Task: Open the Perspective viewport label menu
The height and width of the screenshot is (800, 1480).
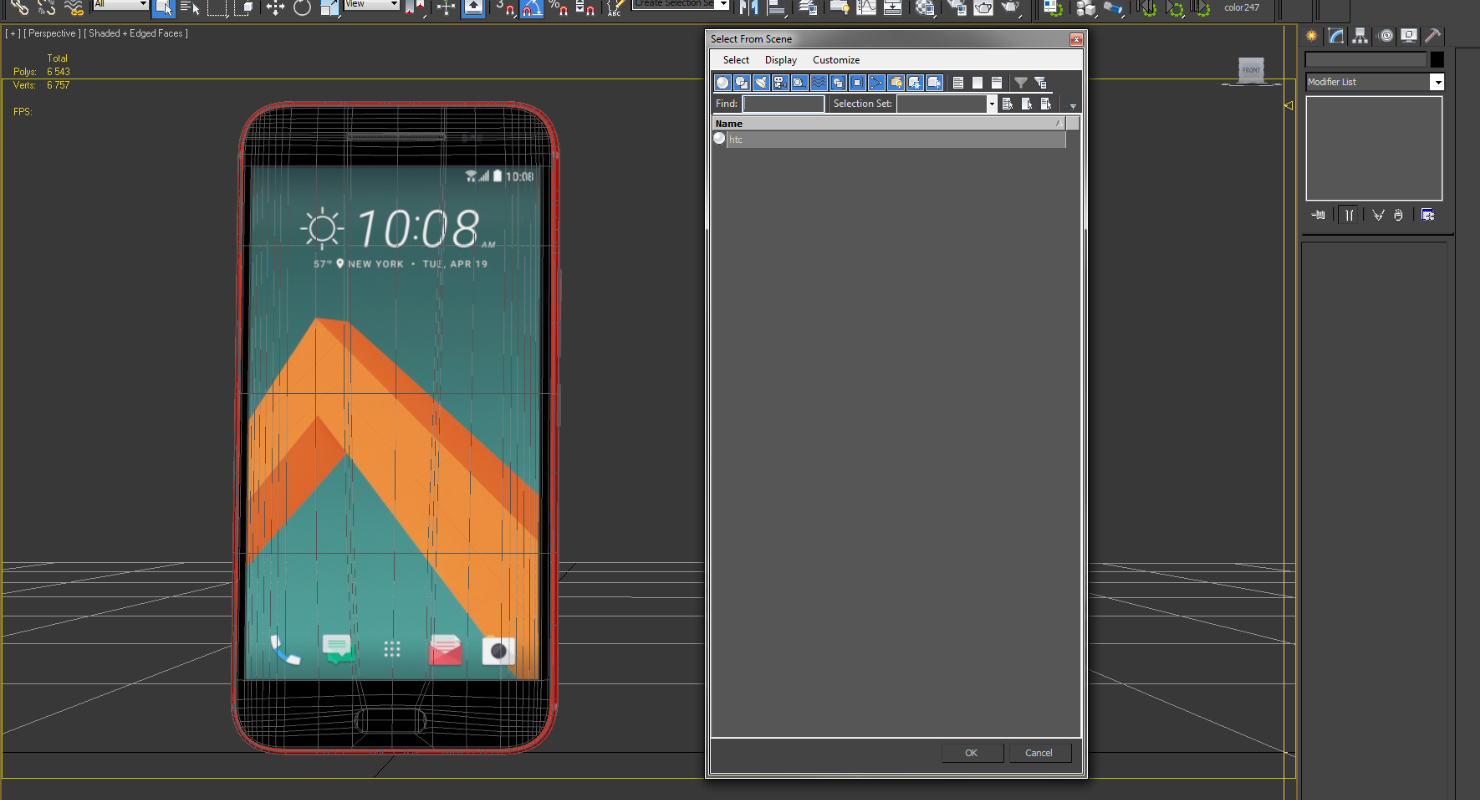Action: [x=51, y=33]
